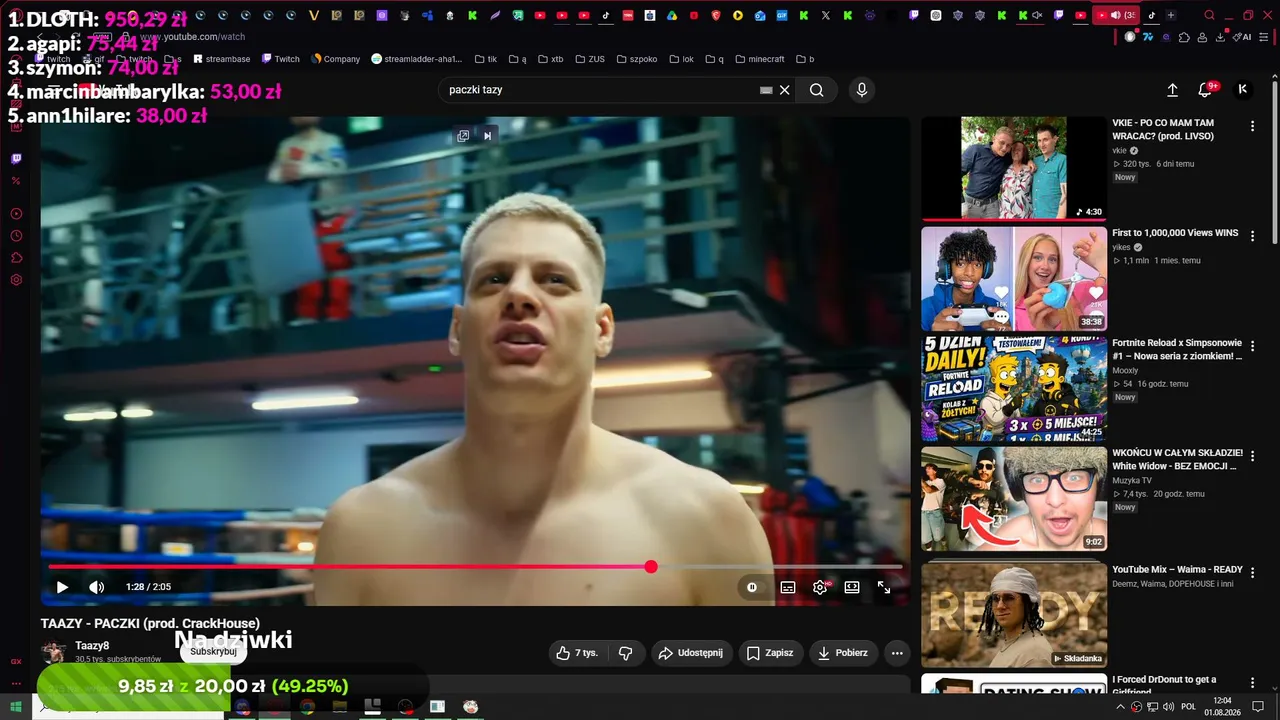1280x720 pixels.
Task: Open a new browser tab
Action: [1171, 15]
